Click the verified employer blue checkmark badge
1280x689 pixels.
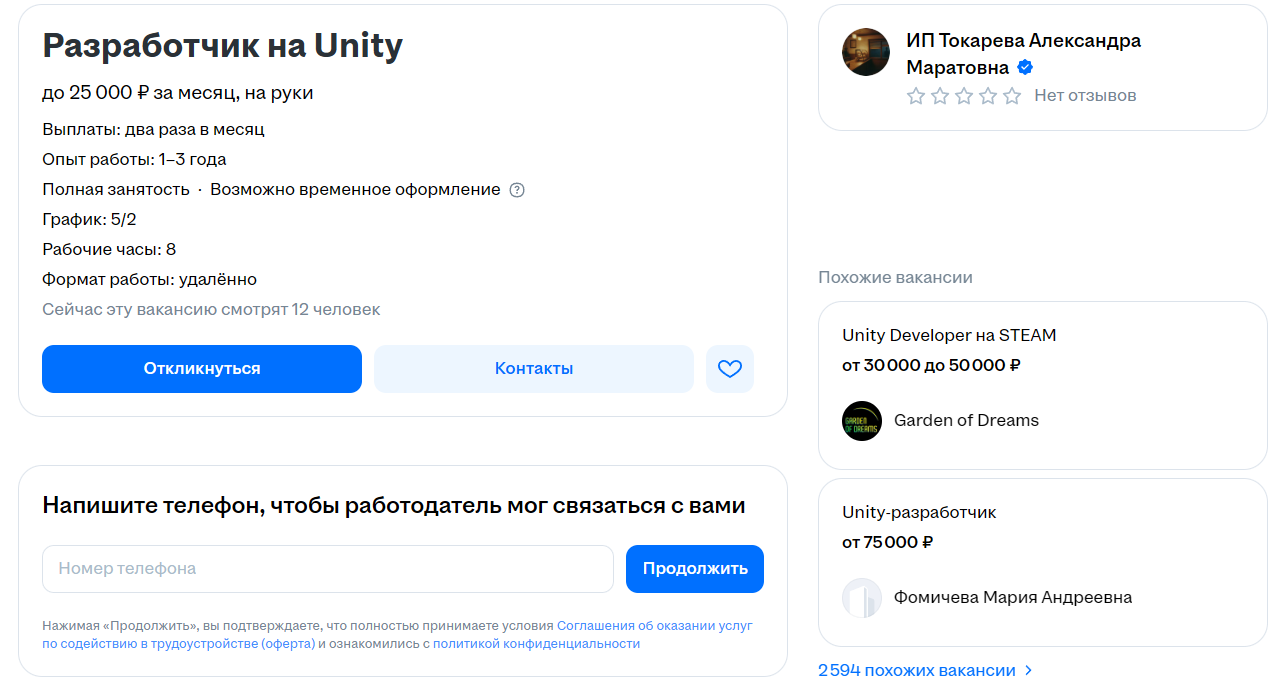1025,68
